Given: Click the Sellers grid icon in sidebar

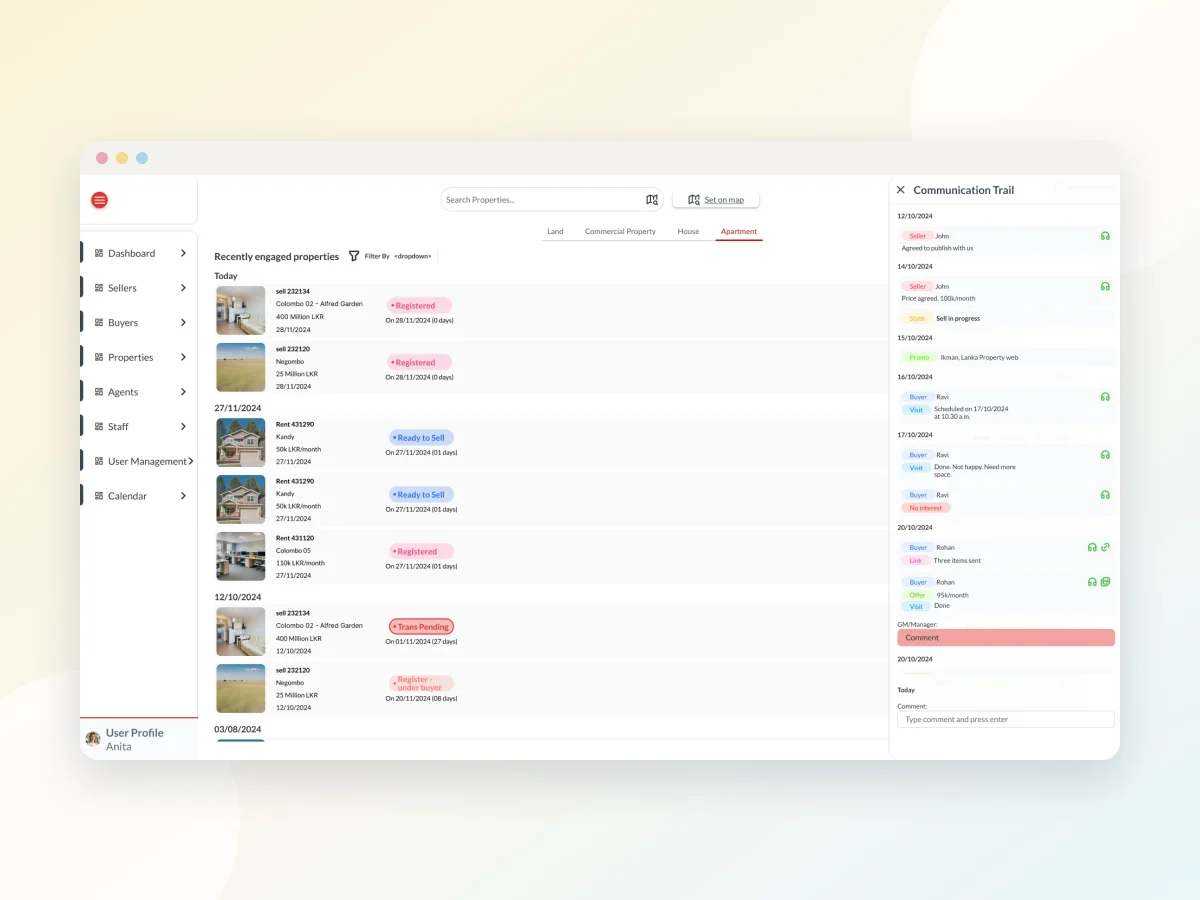Looking at the screenshot, I should 99,288.
